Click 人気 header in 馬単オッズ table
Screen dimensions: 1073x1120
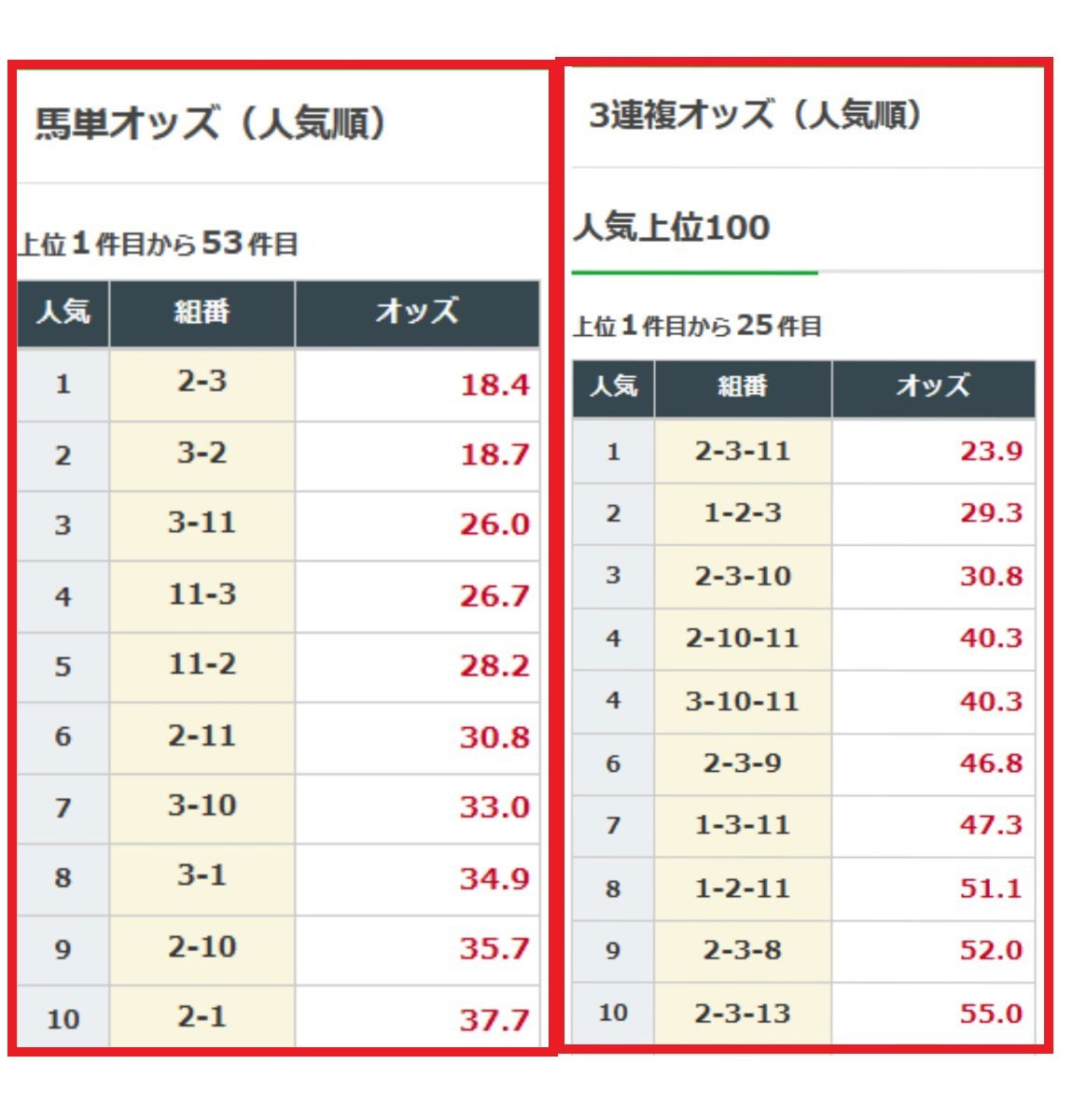[63, 313]
